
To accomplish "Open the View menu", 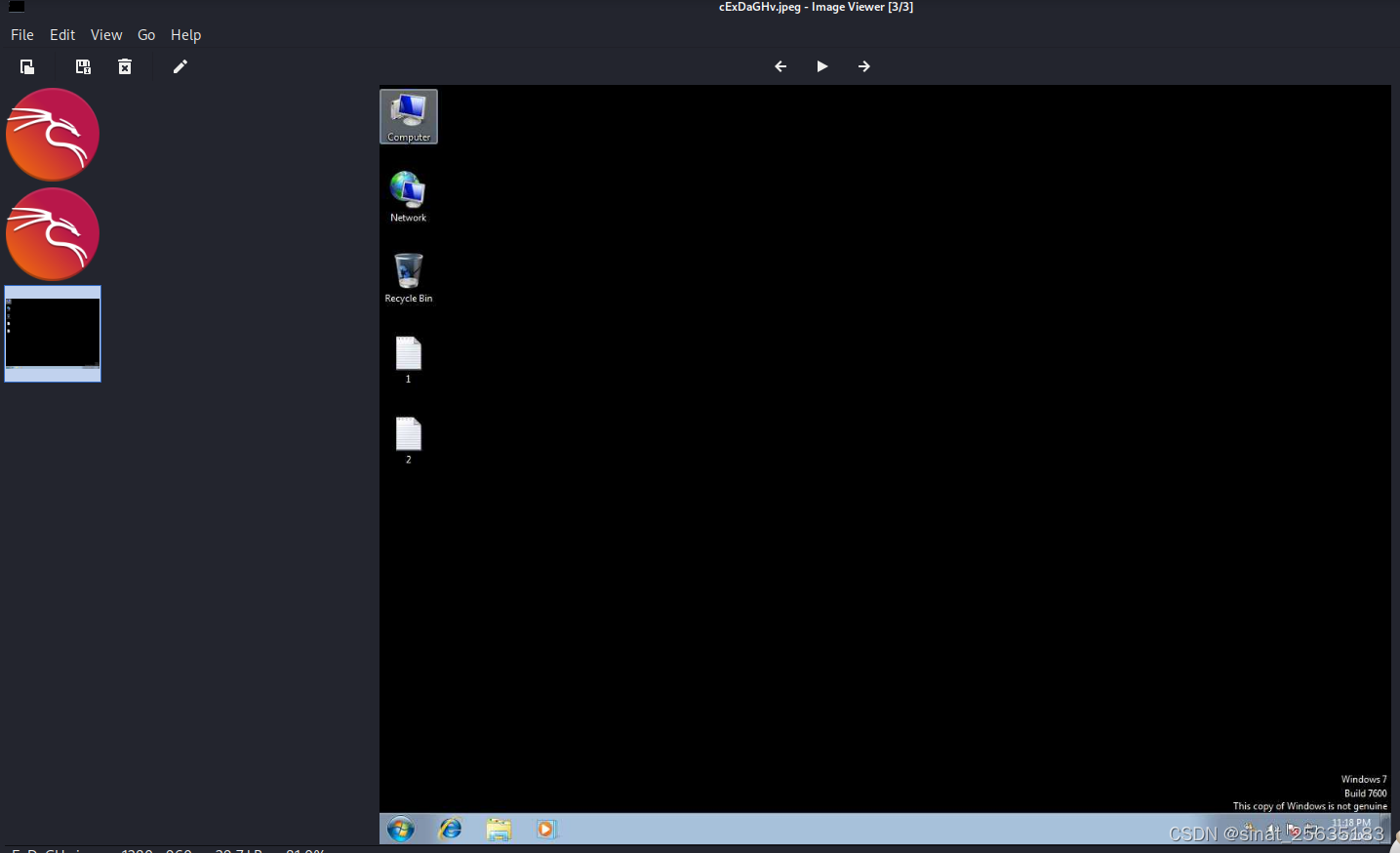I will 106,35.
